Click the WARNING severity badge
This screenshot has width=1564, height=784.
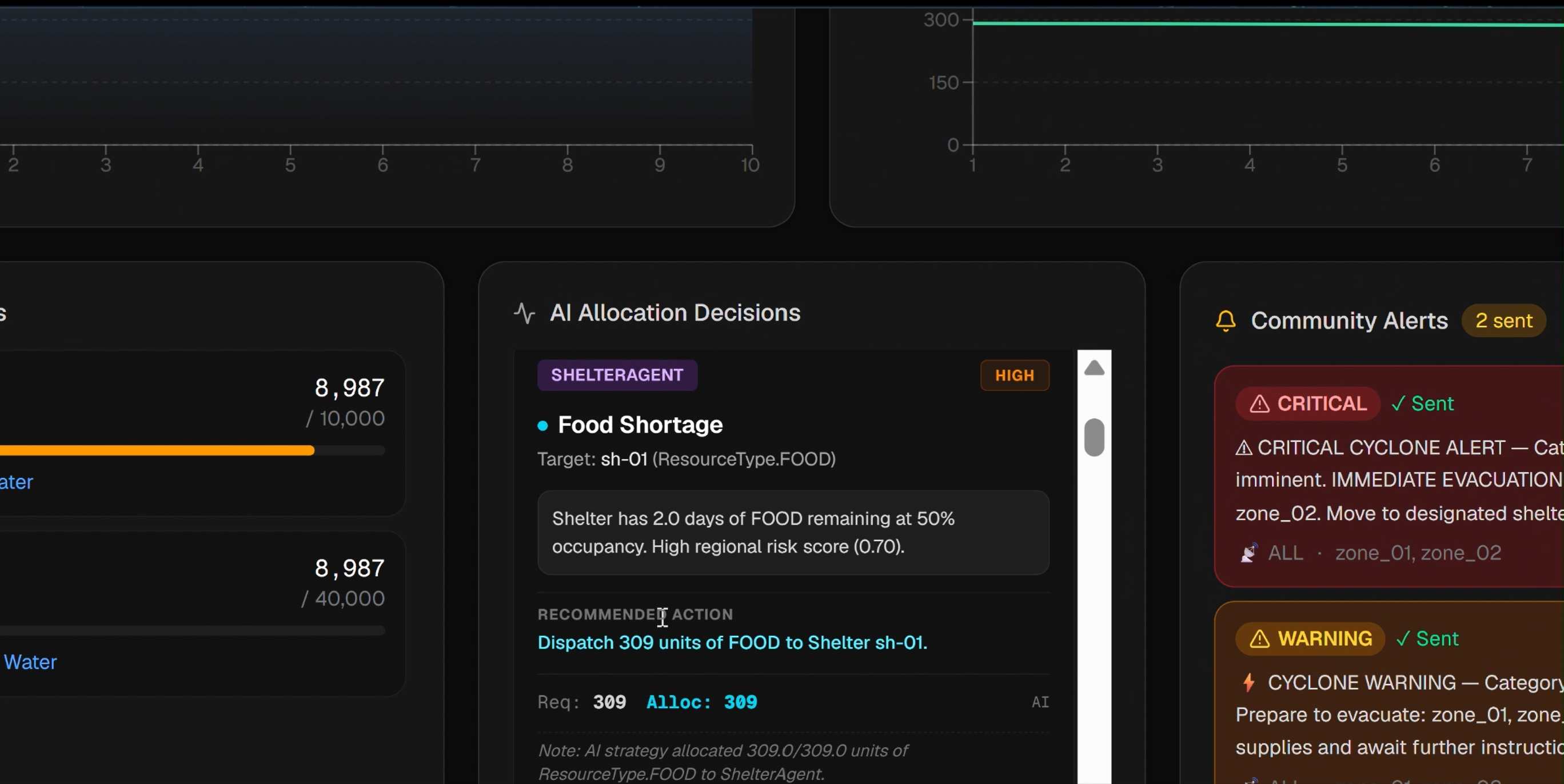point(1310,638)
